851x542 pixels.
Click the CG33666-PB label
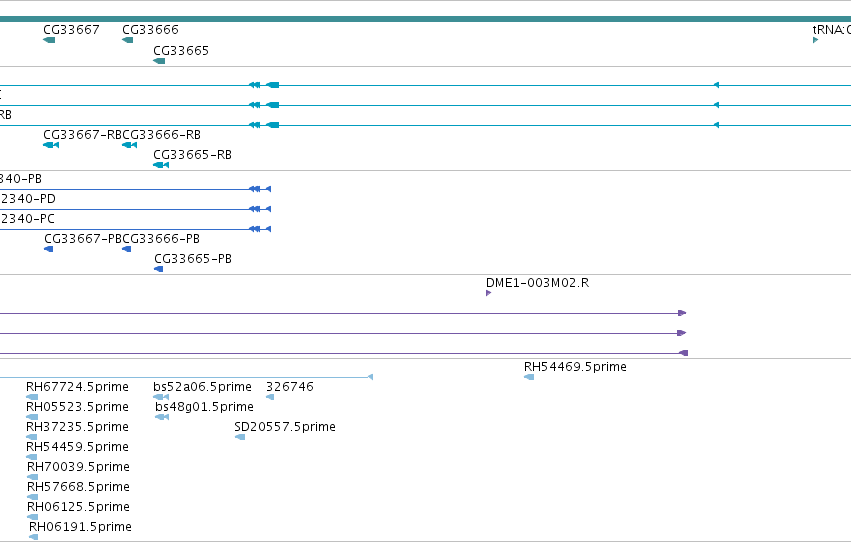161,239
